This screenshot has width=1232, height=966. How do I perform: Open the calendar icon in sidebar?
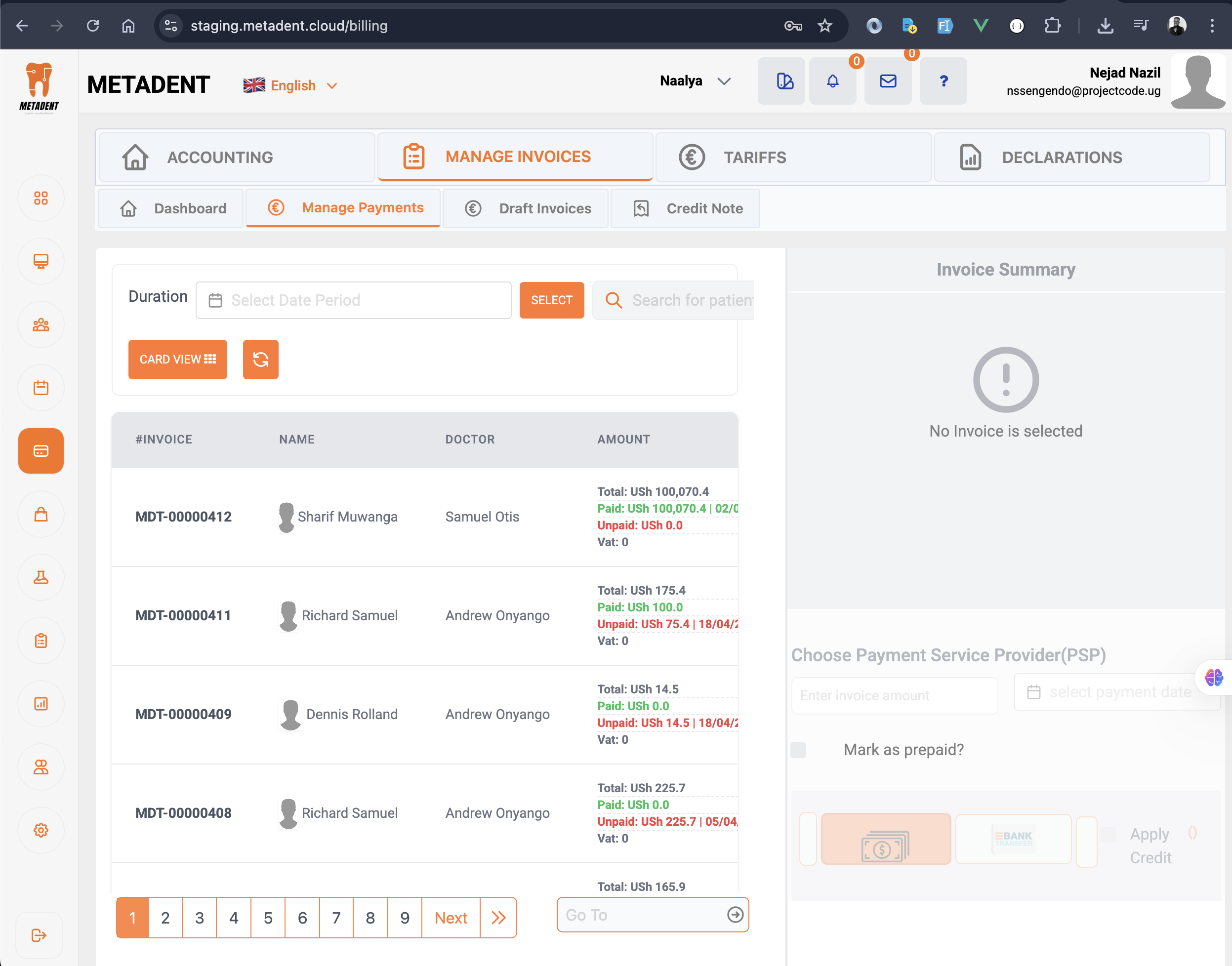[x=41, y=388]
